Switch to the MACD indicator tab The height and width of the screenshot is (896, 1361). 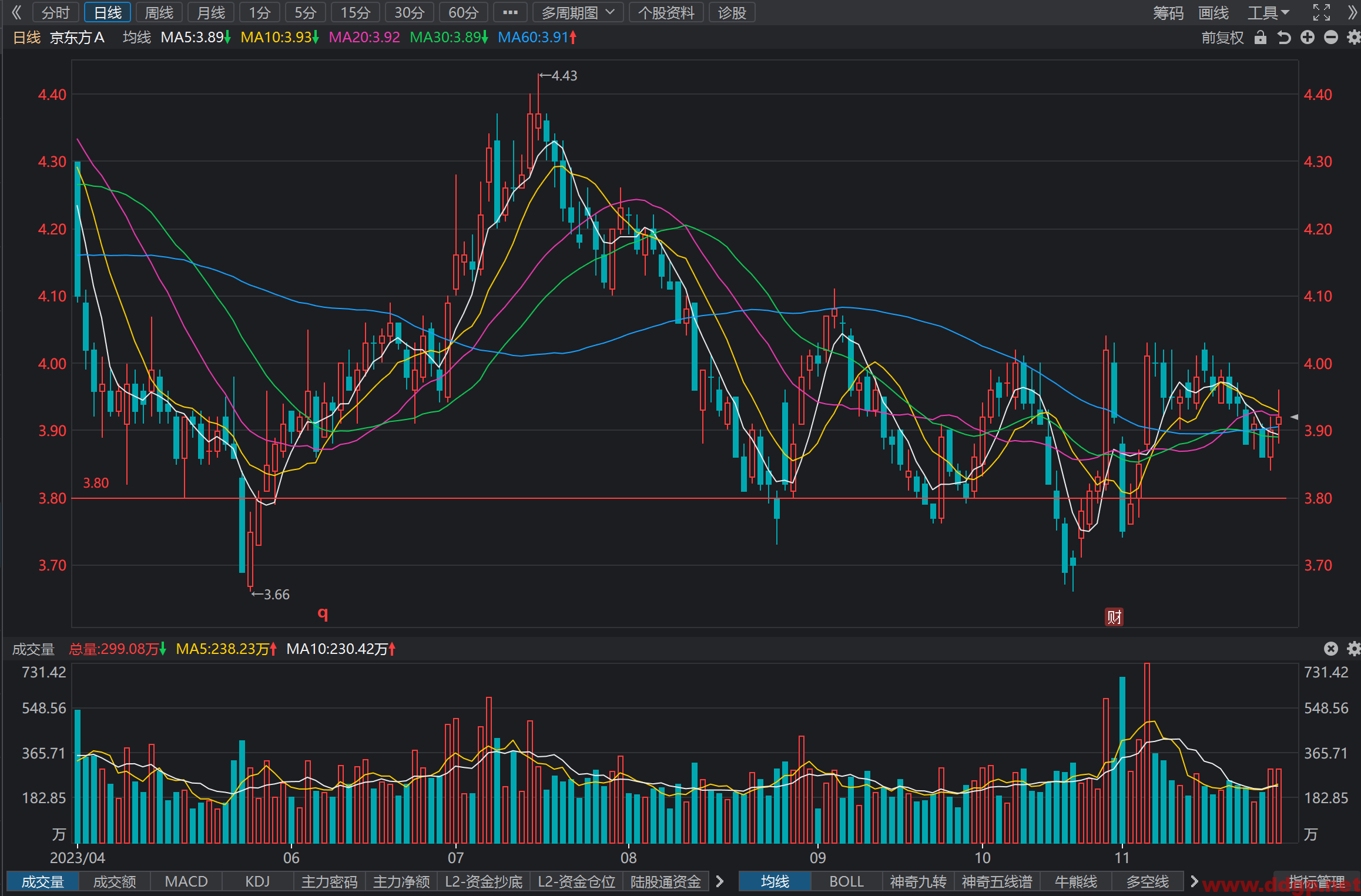pyautogui.click(x=186, y=881)
